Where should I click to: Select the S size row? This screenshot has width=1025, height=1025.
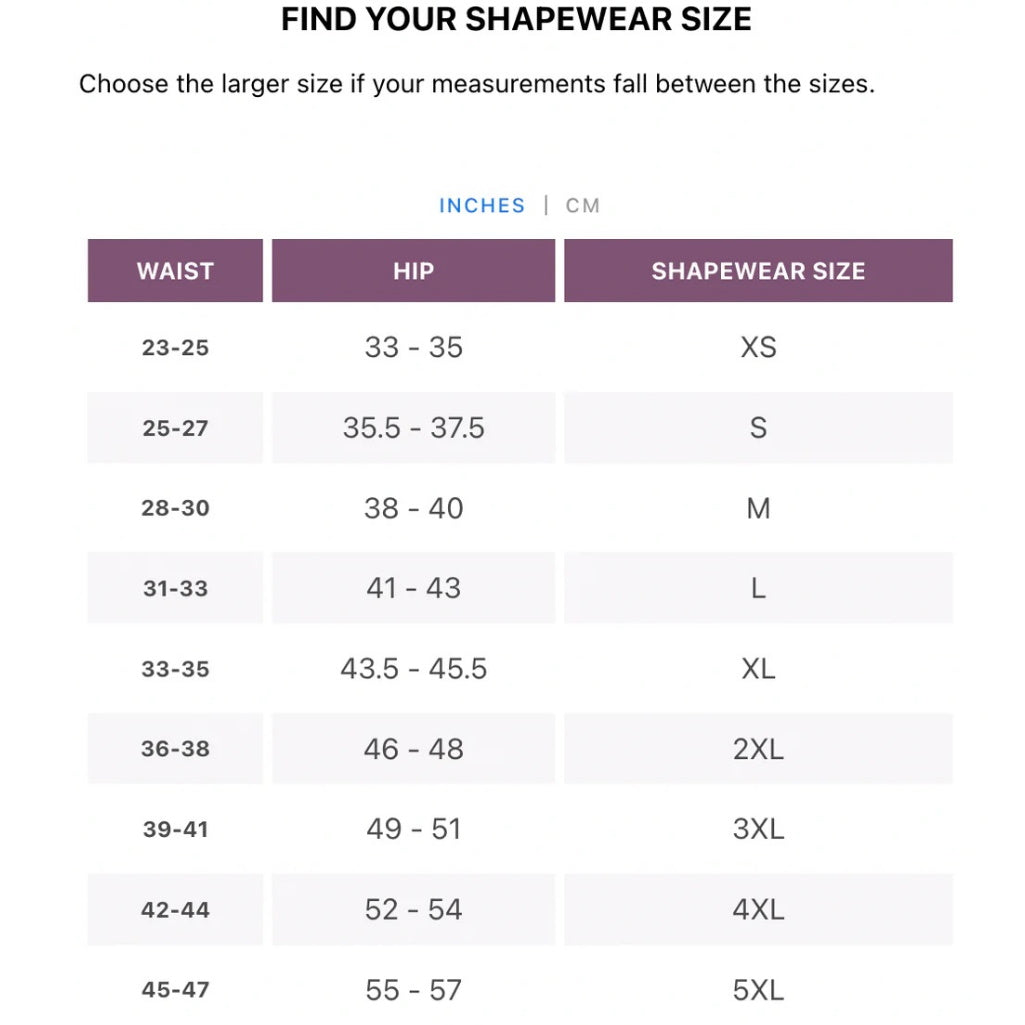click(x=758, y=428)
